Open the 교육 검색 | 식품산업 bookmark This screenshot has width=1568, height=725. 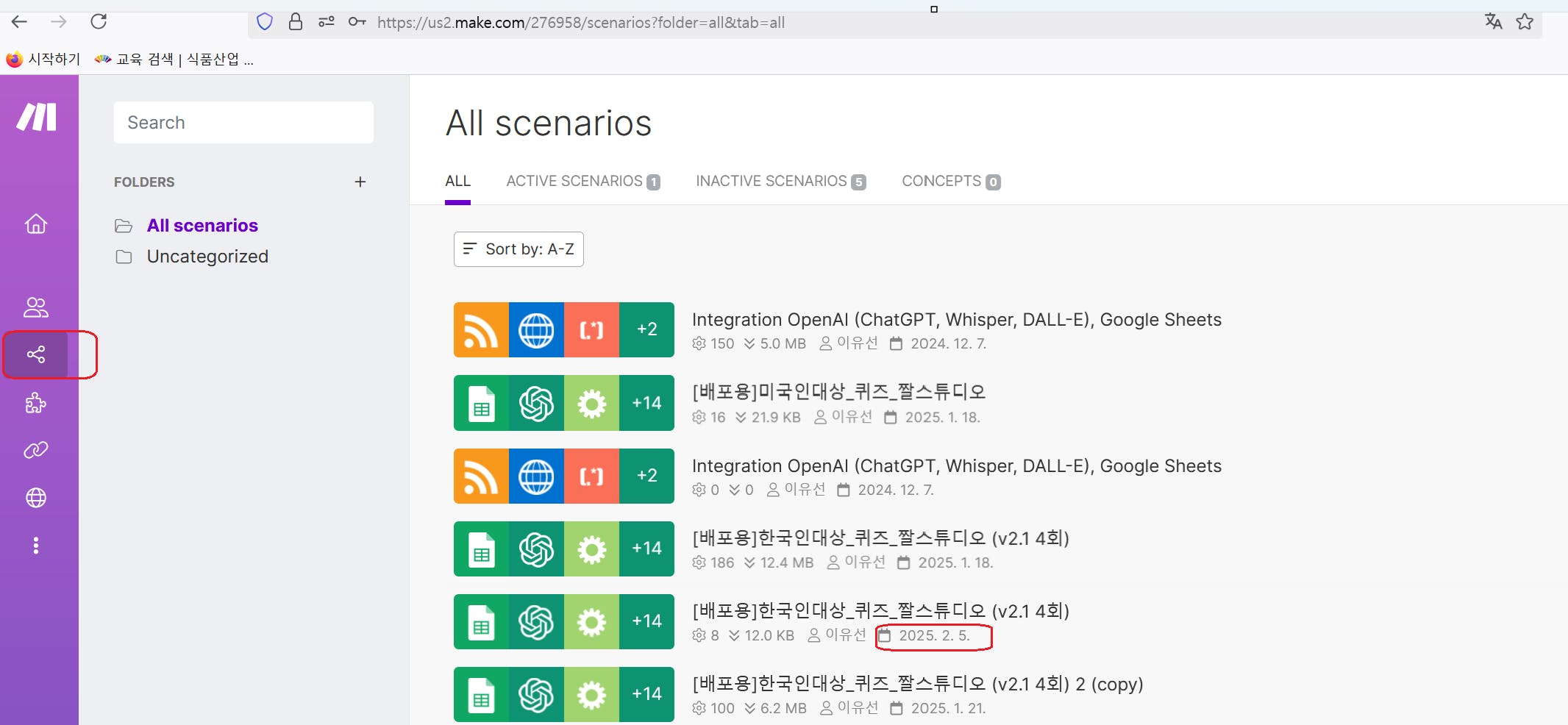coord(175,59)
